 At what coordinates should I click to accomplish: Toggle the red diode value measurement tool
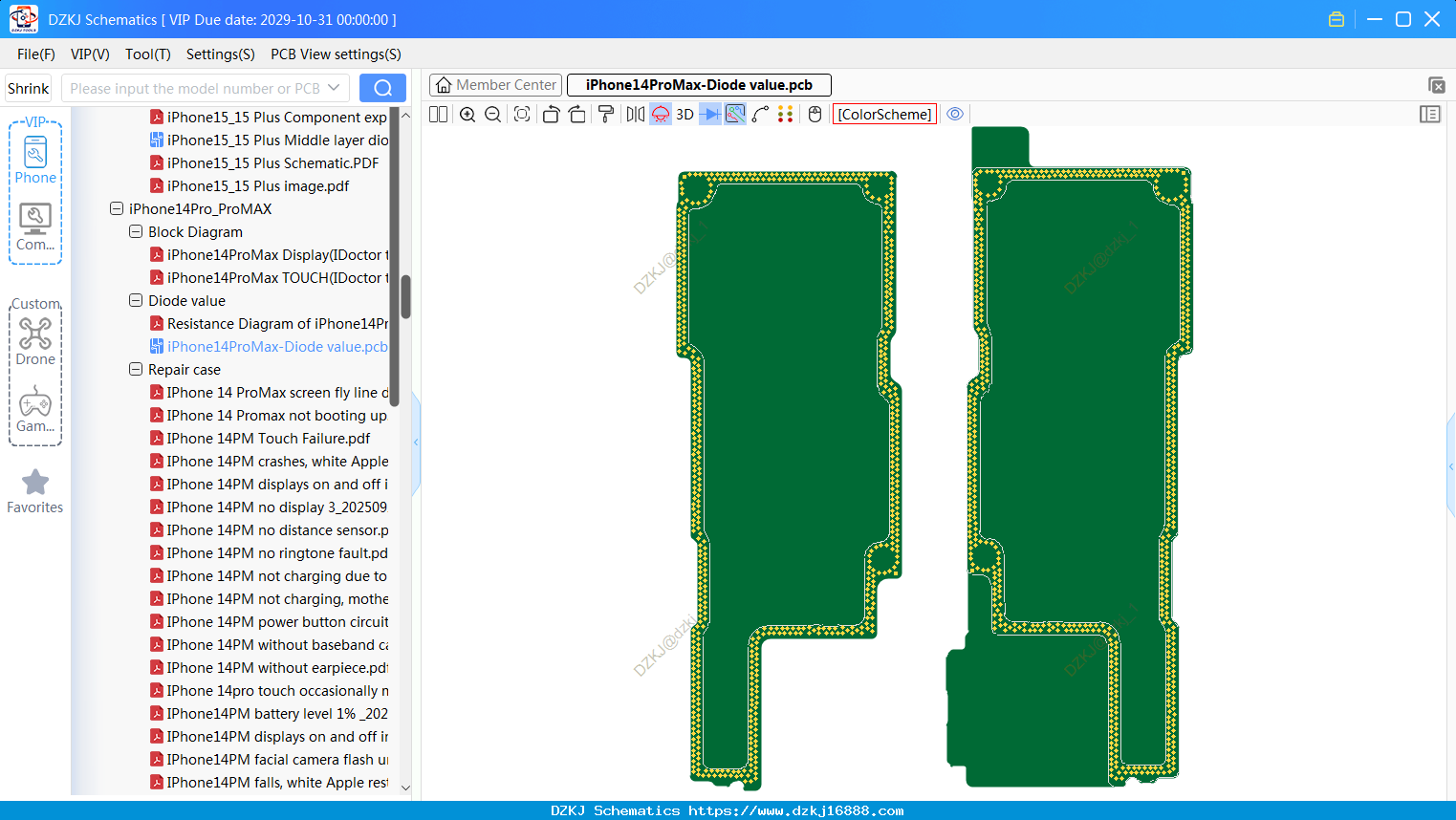(x=661, y=115)
